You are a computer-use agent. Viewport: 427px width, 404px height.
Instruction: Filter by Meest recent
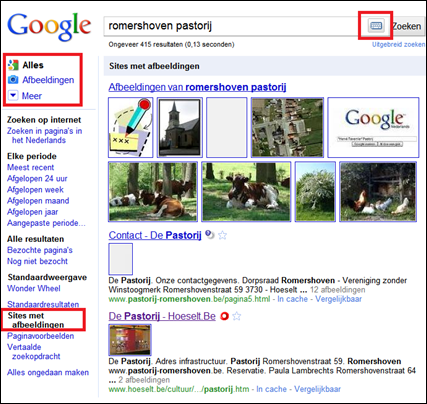pos(30,167)
